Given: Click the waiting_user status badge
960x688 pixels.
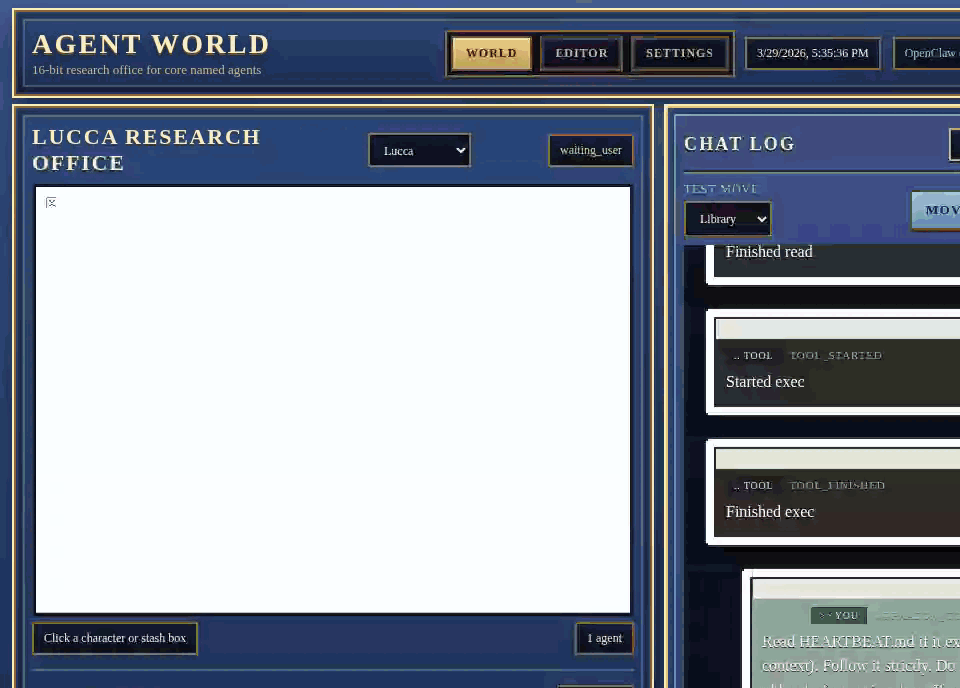Looking at the screenshot, I should (590, 151).
